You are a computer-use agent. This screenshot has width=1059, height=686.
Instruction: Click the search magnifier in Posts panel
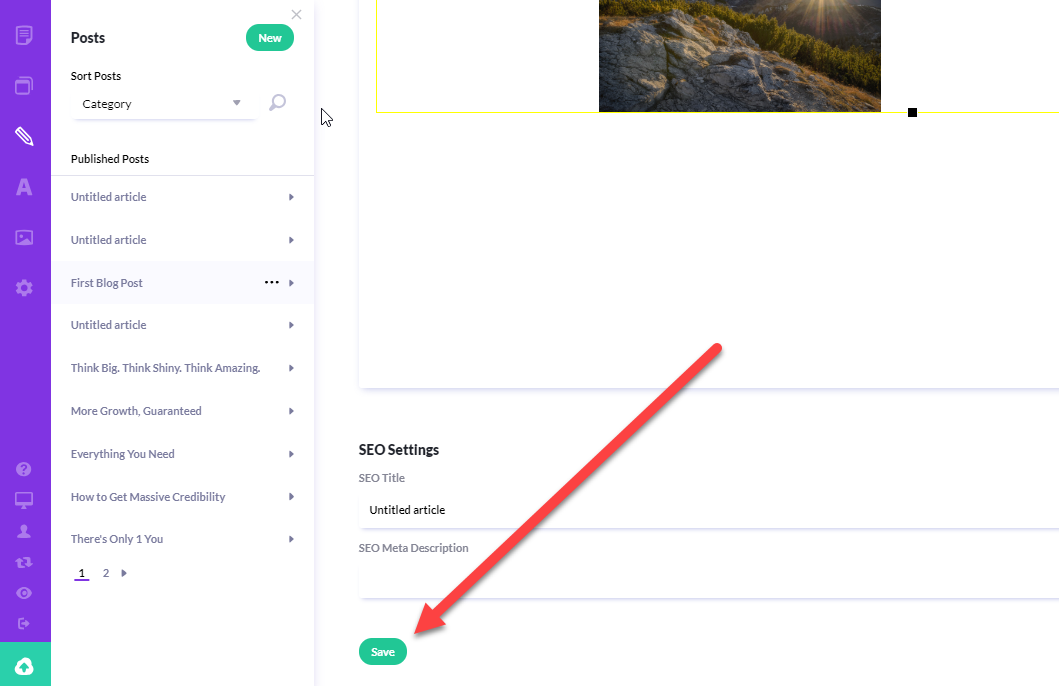pos(278,103)
